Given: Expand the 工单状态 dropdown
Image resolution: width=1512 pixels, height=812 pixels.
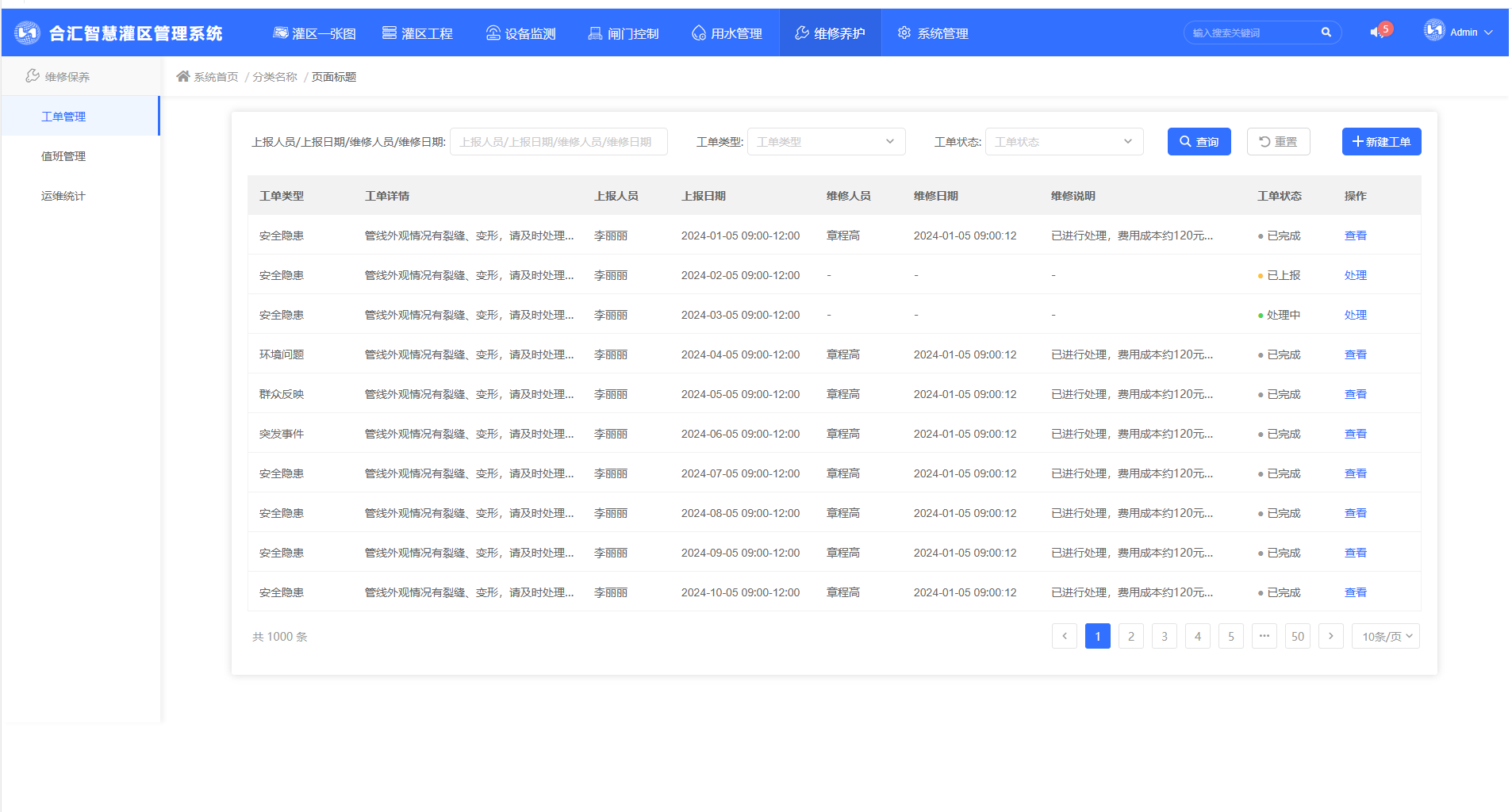Looking at the screenshot, I should point(1064,142).
